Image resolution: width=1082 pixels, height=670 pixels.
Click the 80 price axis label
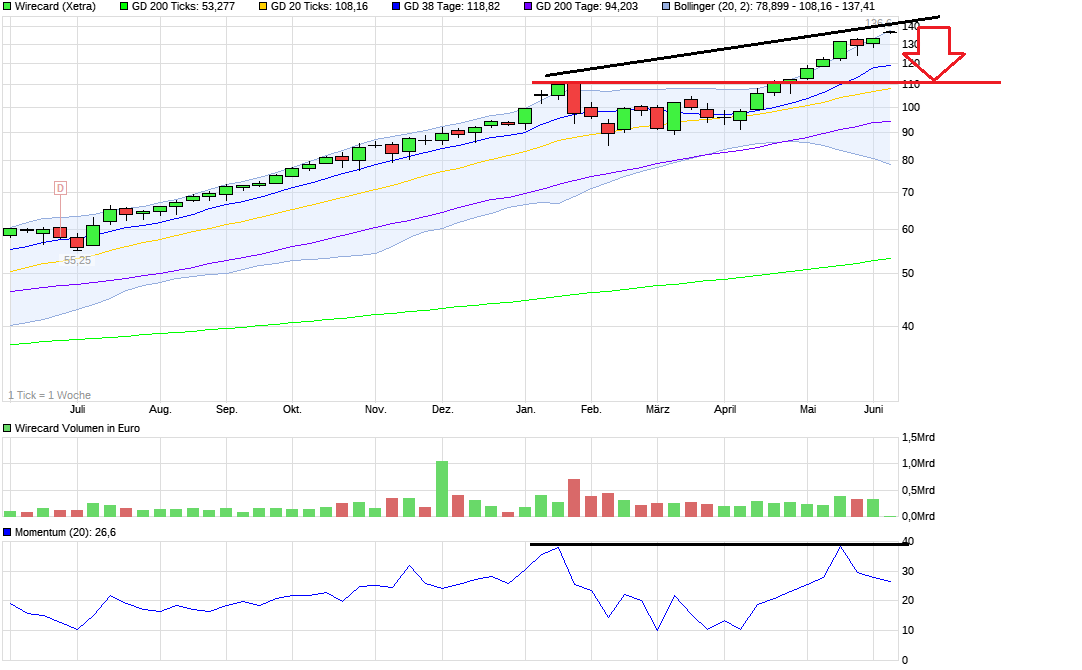908,160
